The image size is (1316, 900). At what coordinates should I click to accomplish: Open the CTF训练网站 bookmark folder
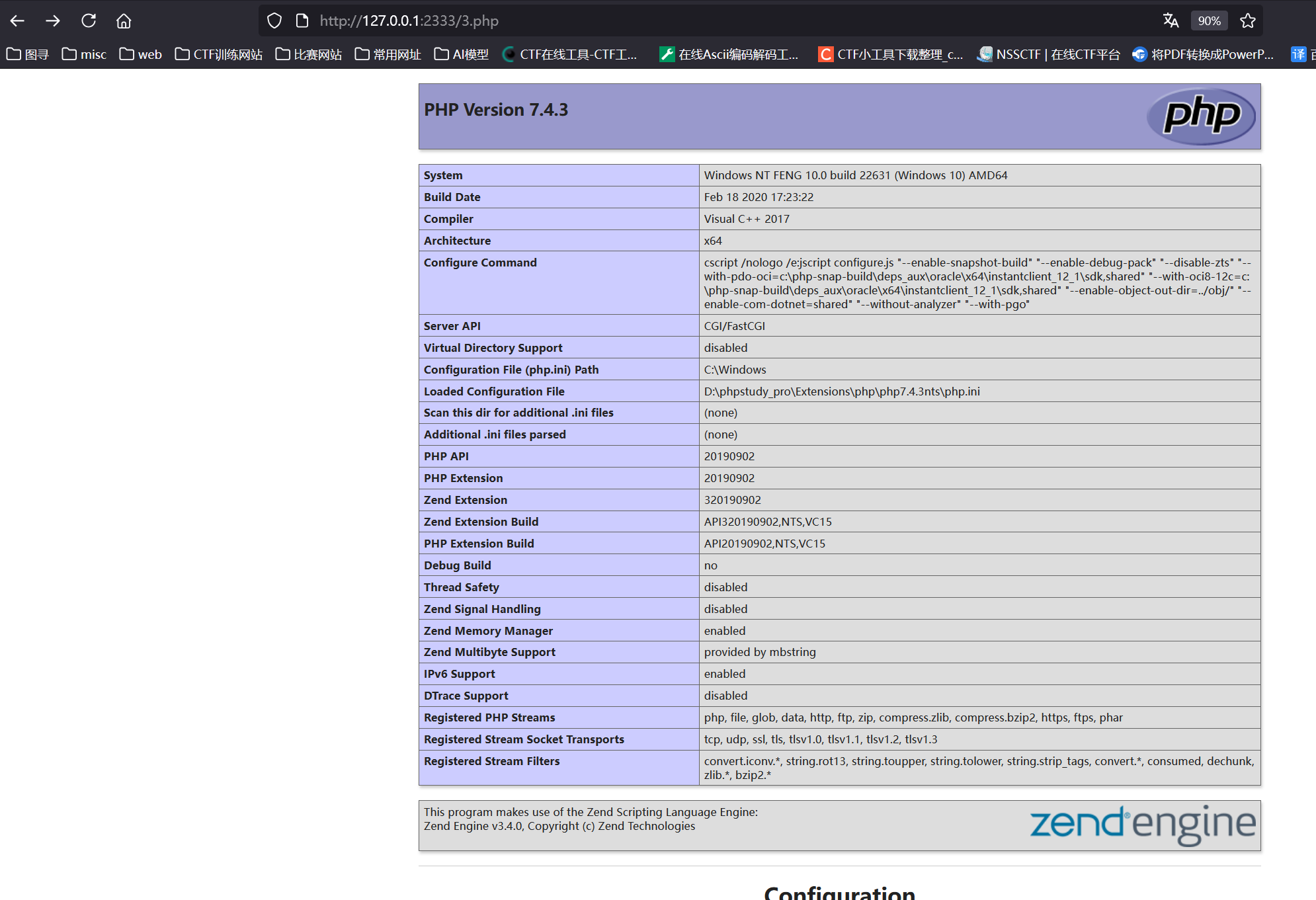[219, 54]
